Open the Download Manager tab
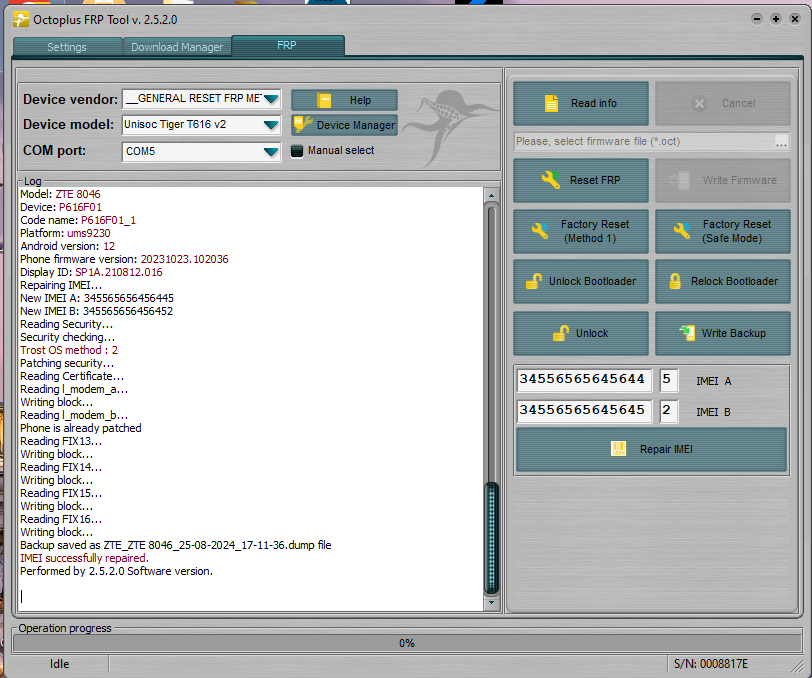The width and height of the screenshot is (812, 678). (x=177, y=47)
